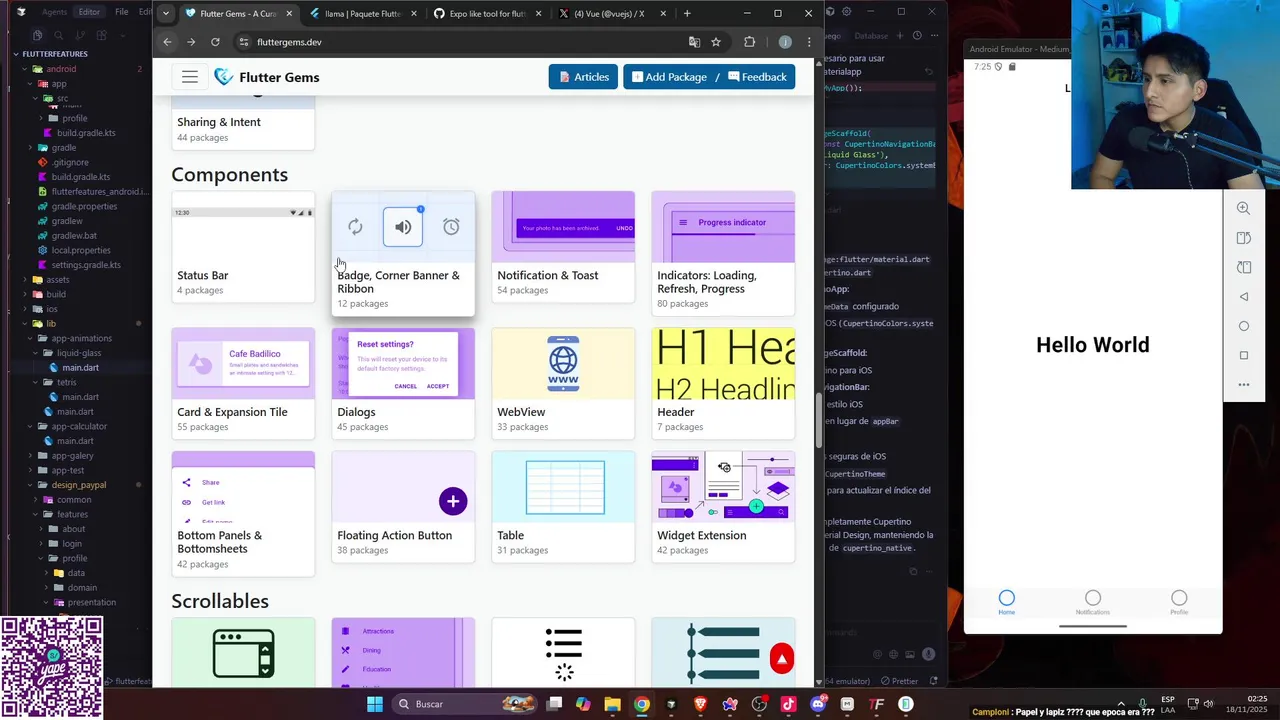Viewport: 1280px width, 720px height.
Task: Select the Agents mode tab
Action: 54,12
